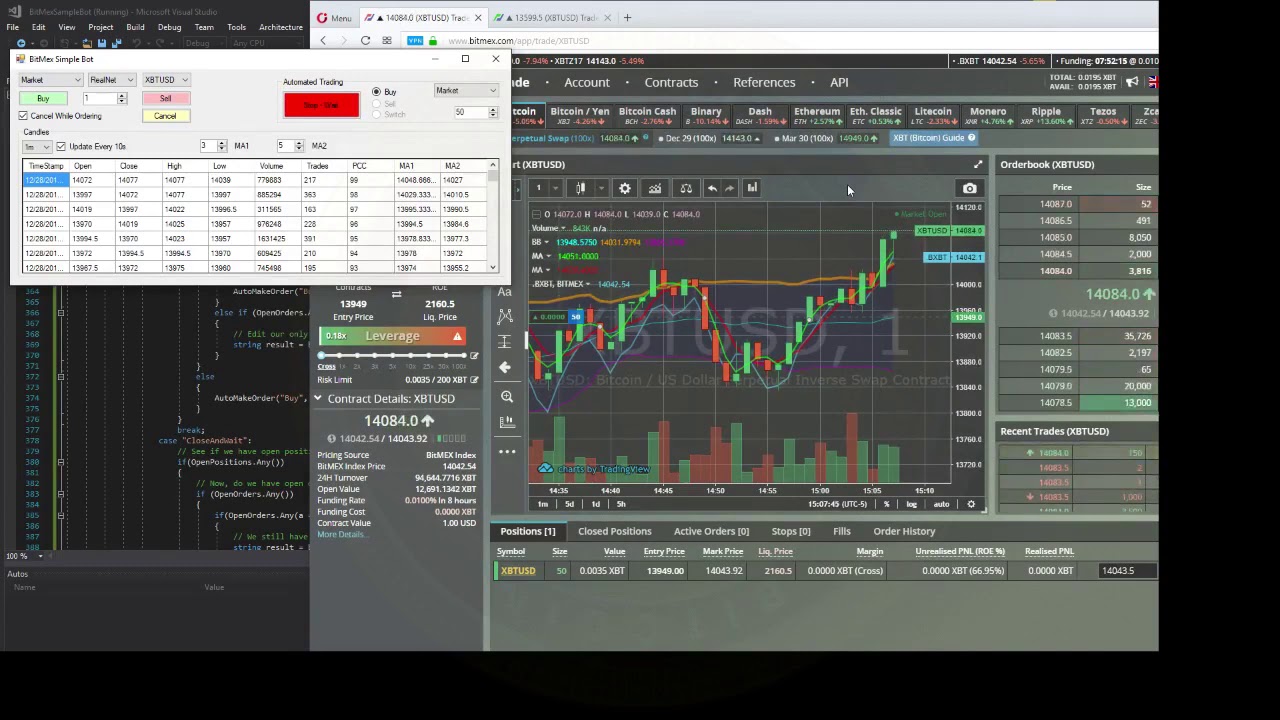
Task: Open the Market order type dropdown in bot
Action: 50,80
